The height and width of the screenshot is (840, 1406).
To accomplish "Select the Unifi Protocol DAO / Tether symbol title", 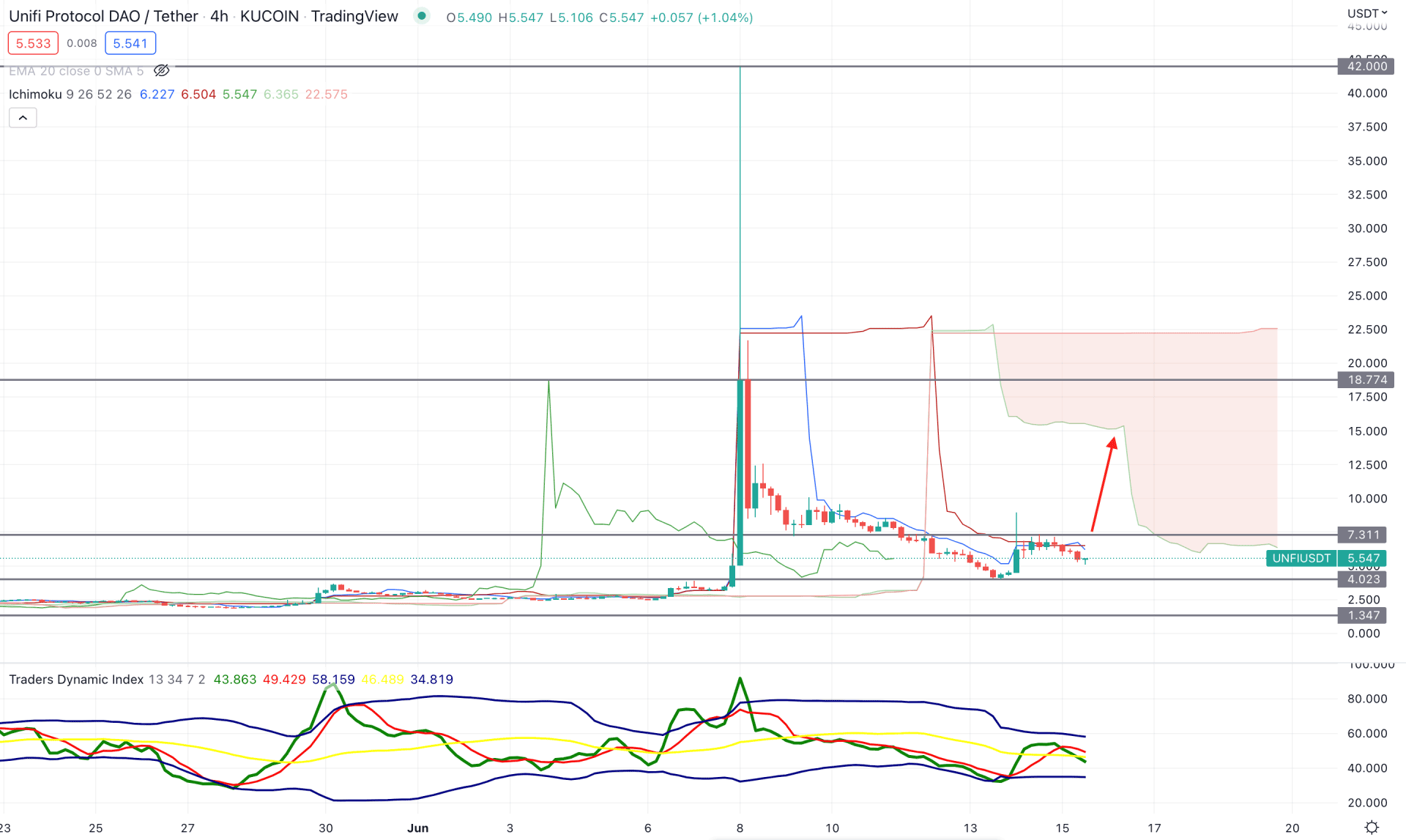I will tap(103, 16).
